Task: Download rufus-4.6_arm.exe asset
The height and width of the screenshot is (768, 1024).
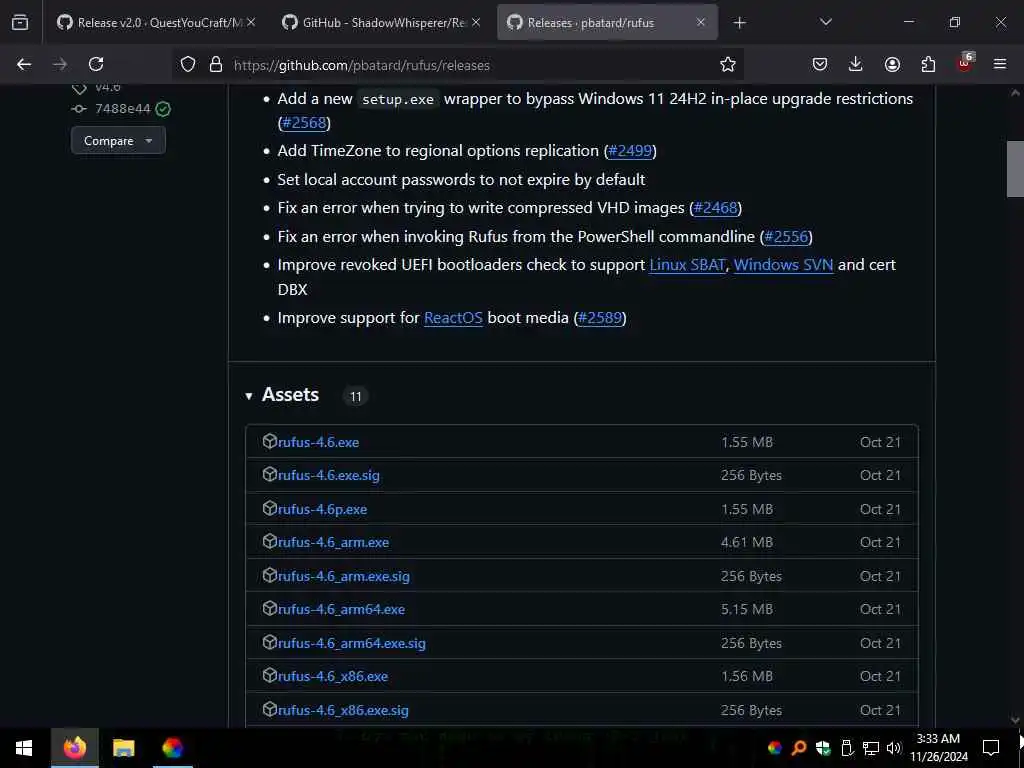Action: 333,542
